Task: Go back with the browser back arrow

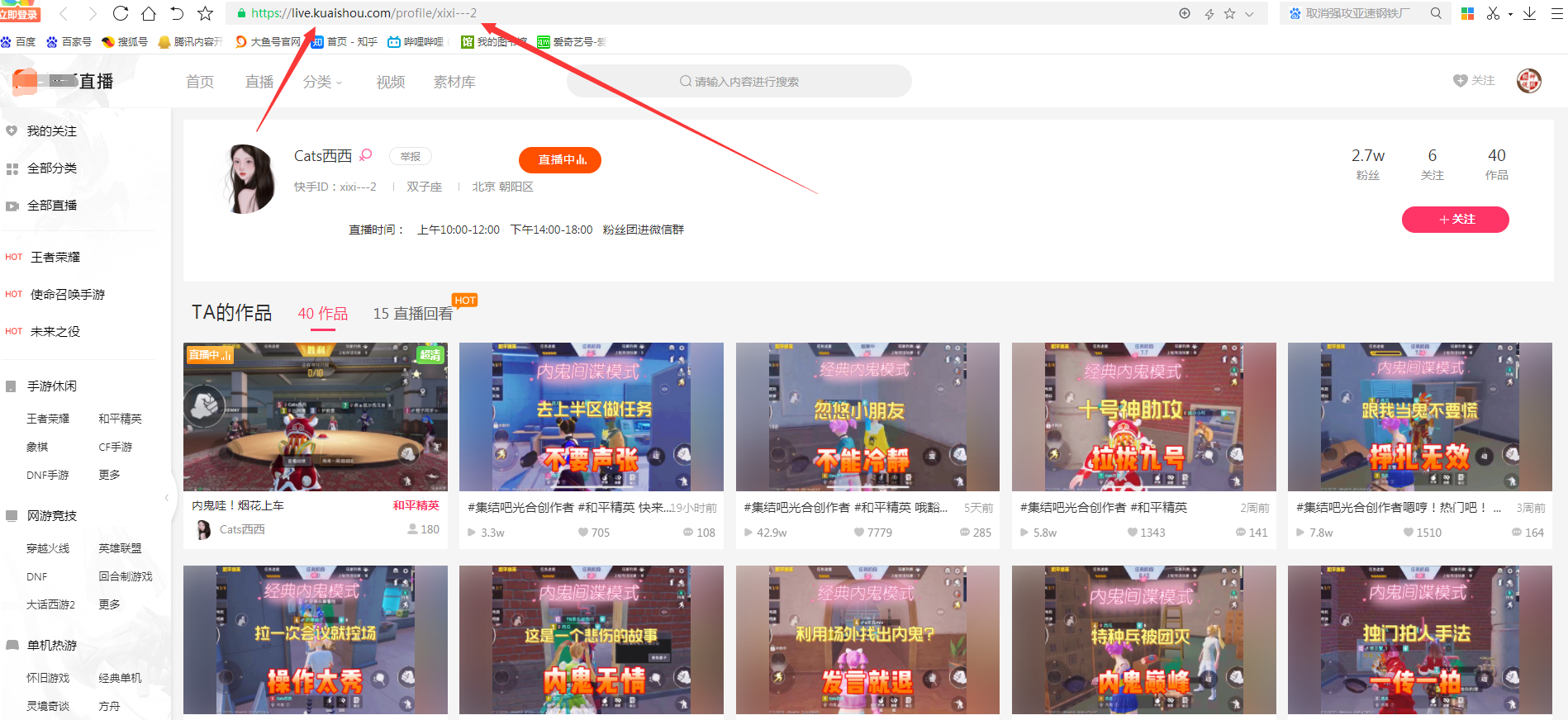Action: (64, 13)
